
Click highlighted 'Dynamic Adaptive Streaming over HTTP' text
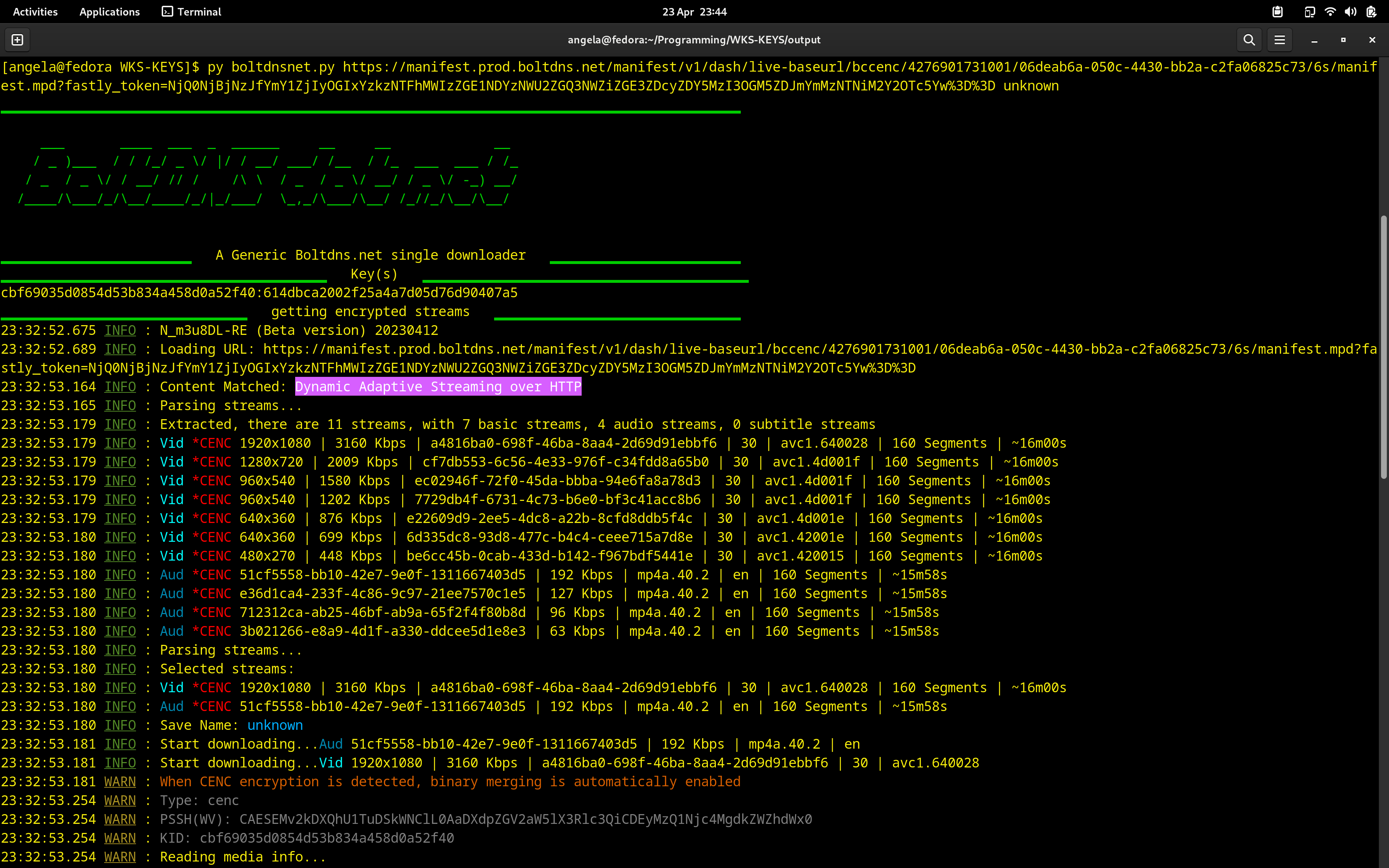438,386
